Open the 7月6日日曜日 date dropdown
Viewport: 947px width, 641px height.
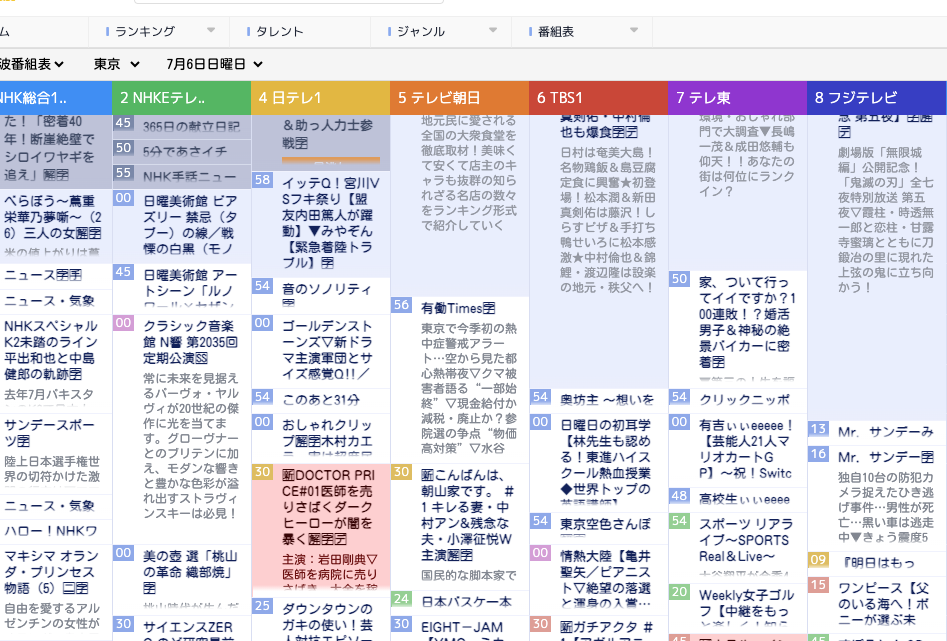click(x=214, y=64)
